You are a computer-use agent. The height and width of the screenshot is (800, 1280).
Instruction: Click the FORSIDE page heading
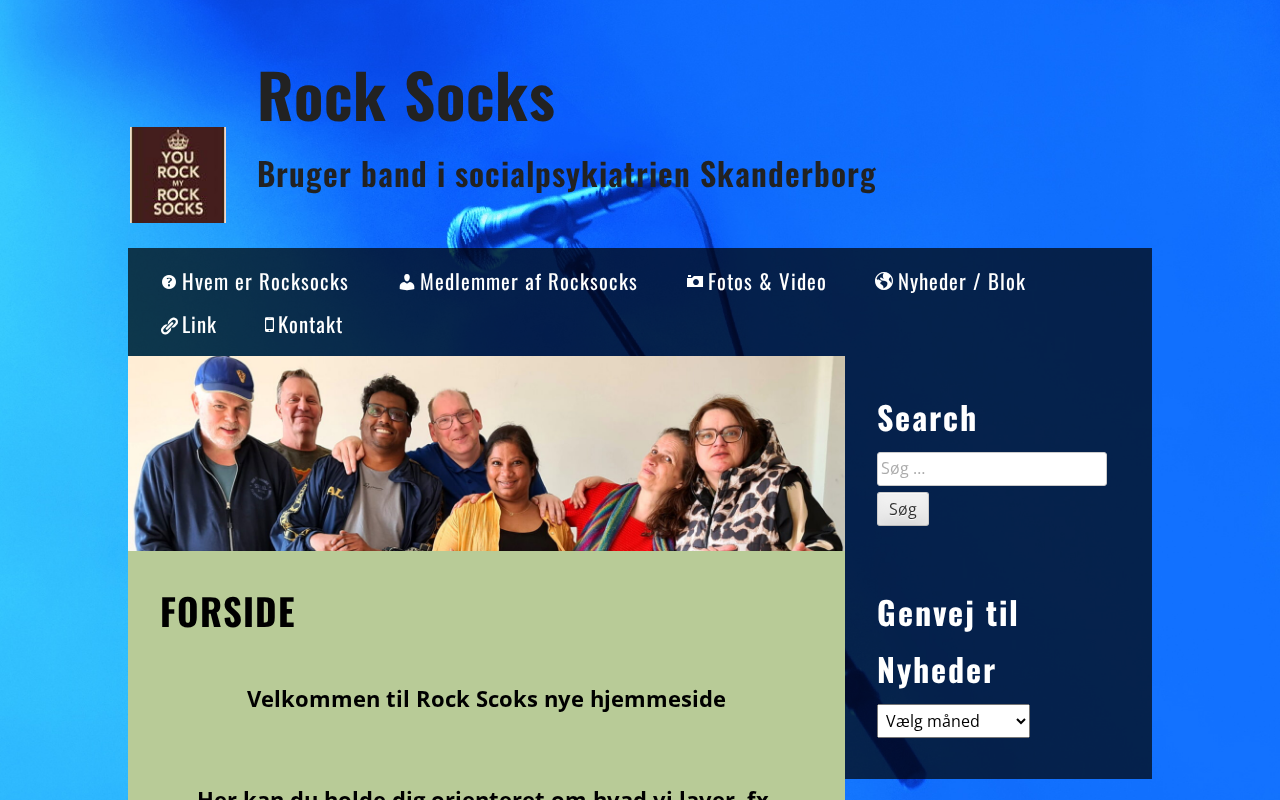pos(228,612)
